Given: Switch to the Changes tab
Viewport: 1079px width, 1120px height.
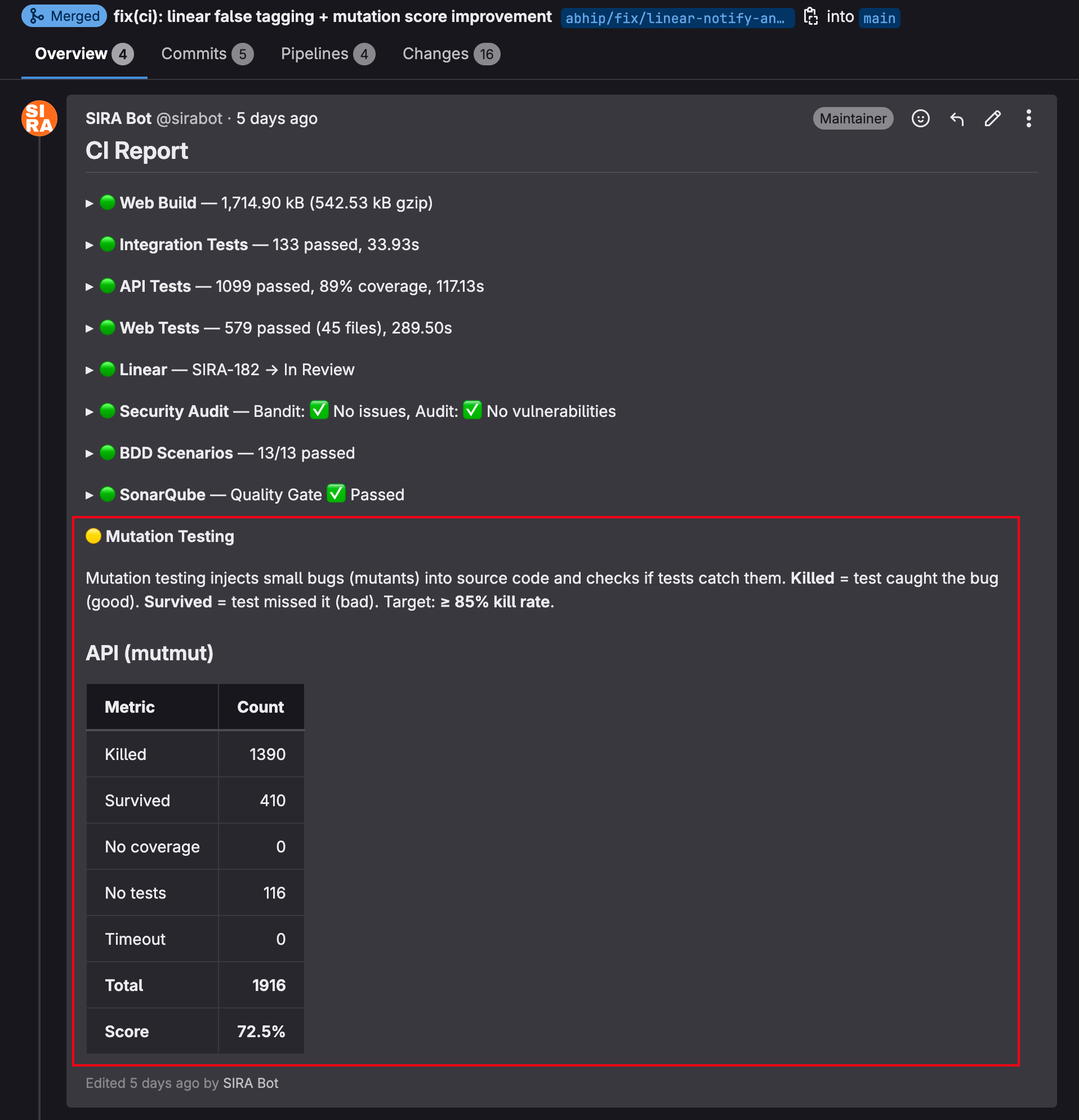Looking at the screenshot, I should (436, 53).
